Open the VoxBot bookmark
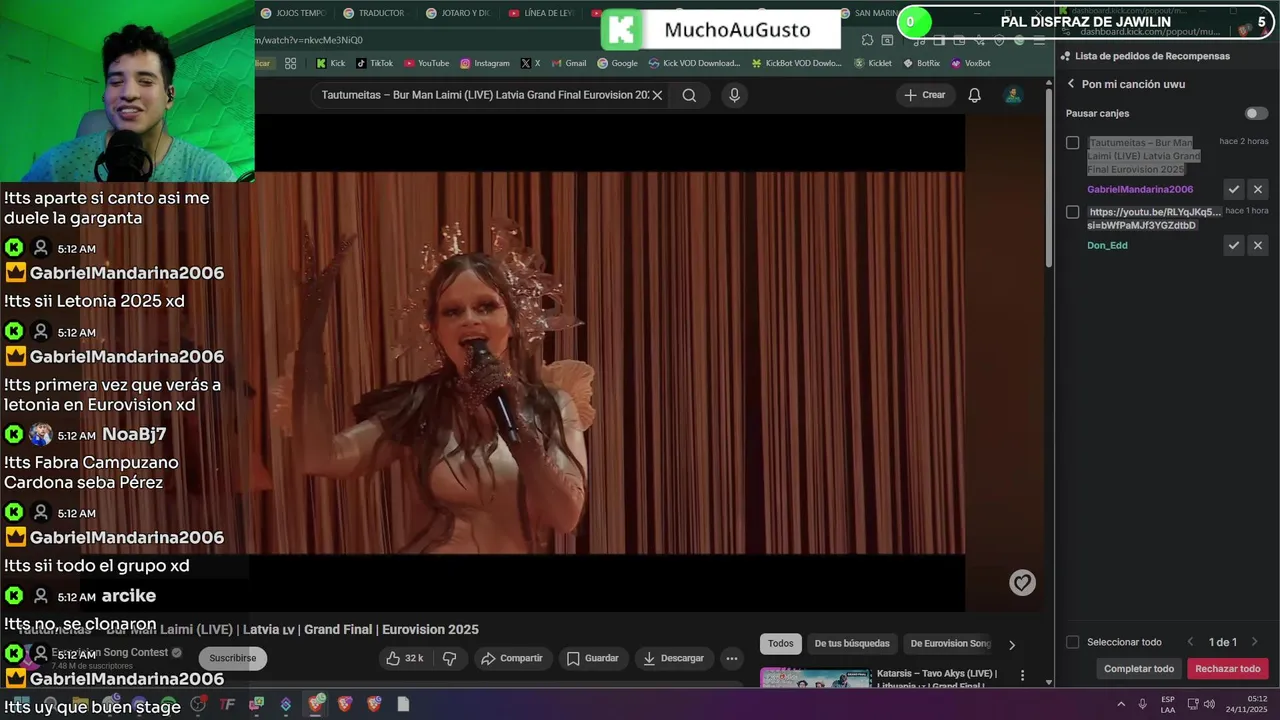Viewport: 1280px width, 720px height. click(970, 63)
